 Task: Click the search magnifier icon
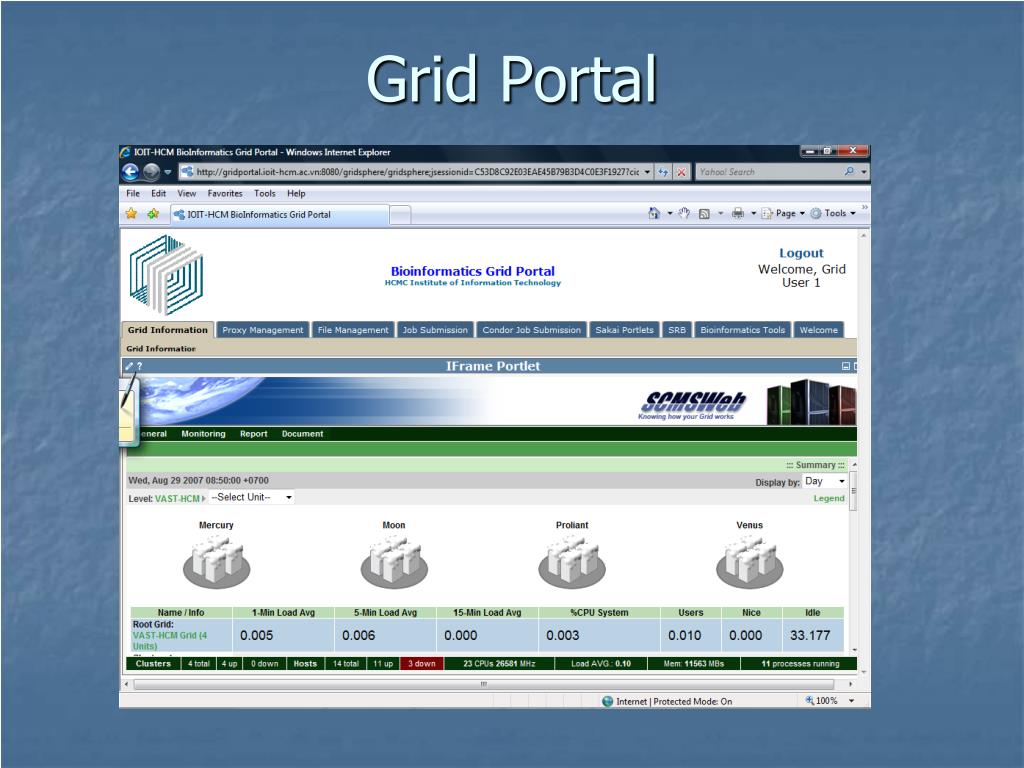pos(849,172)
